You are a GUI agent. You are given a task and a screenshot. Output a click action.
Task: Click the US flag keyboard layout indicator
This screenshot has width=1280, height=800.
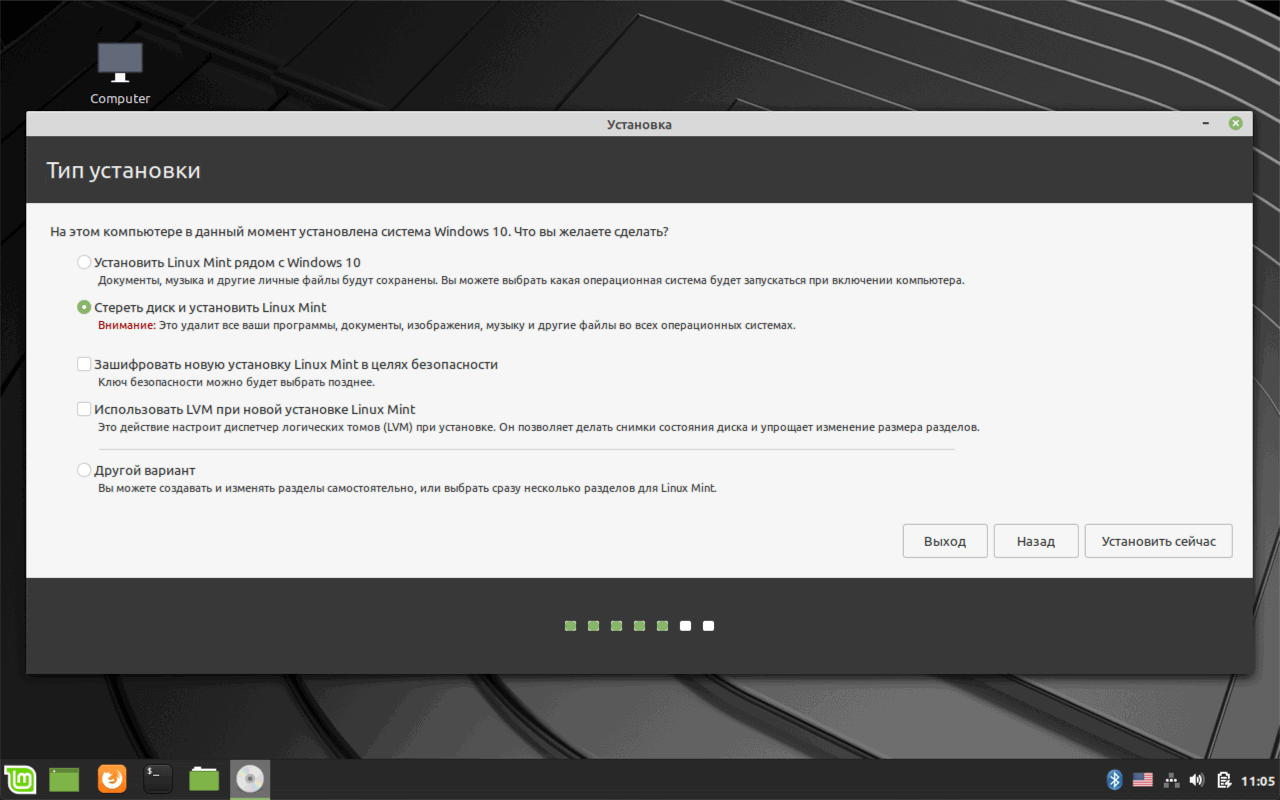tap(1143, 780)
